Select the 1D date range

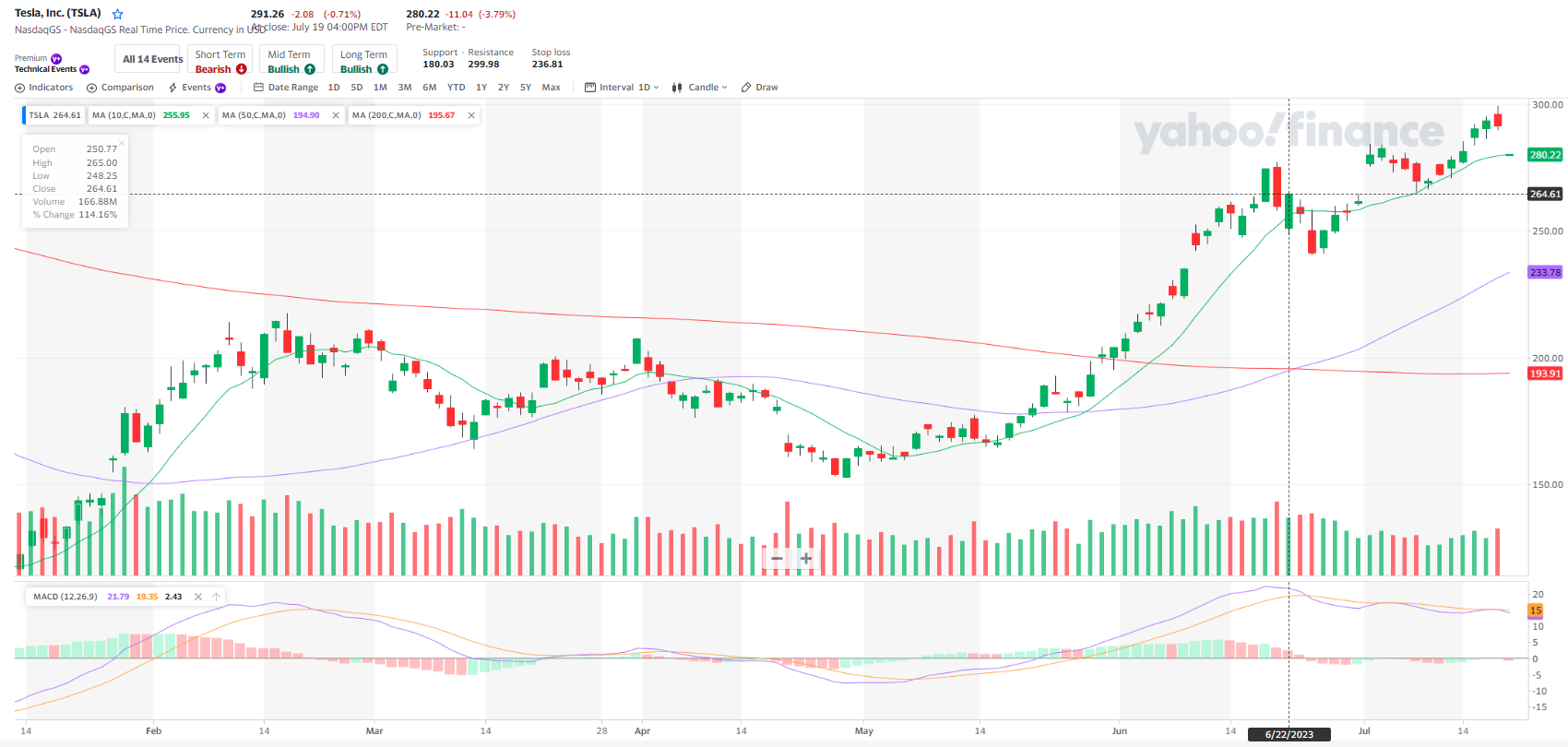coord(334,88)
